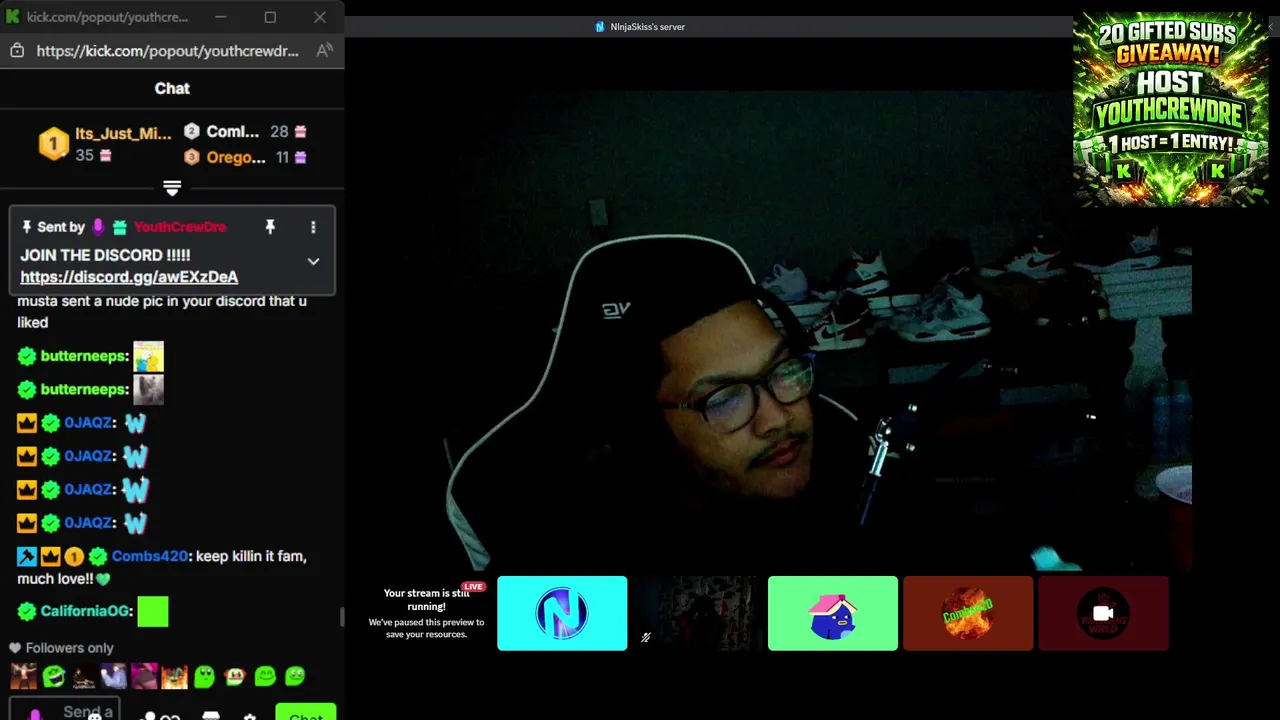Select the green blob with big eyes emote
This screenshot has width=1280, height=720.
pos(204,677)
